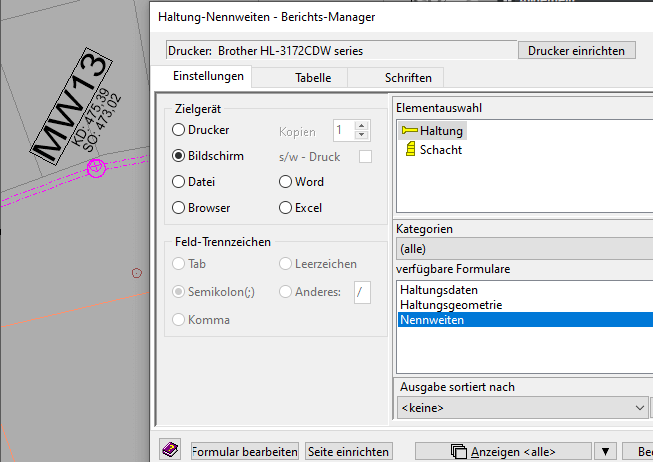Select the Browser output option
Screen dimensions: 653x462
[x=179, y=208]
